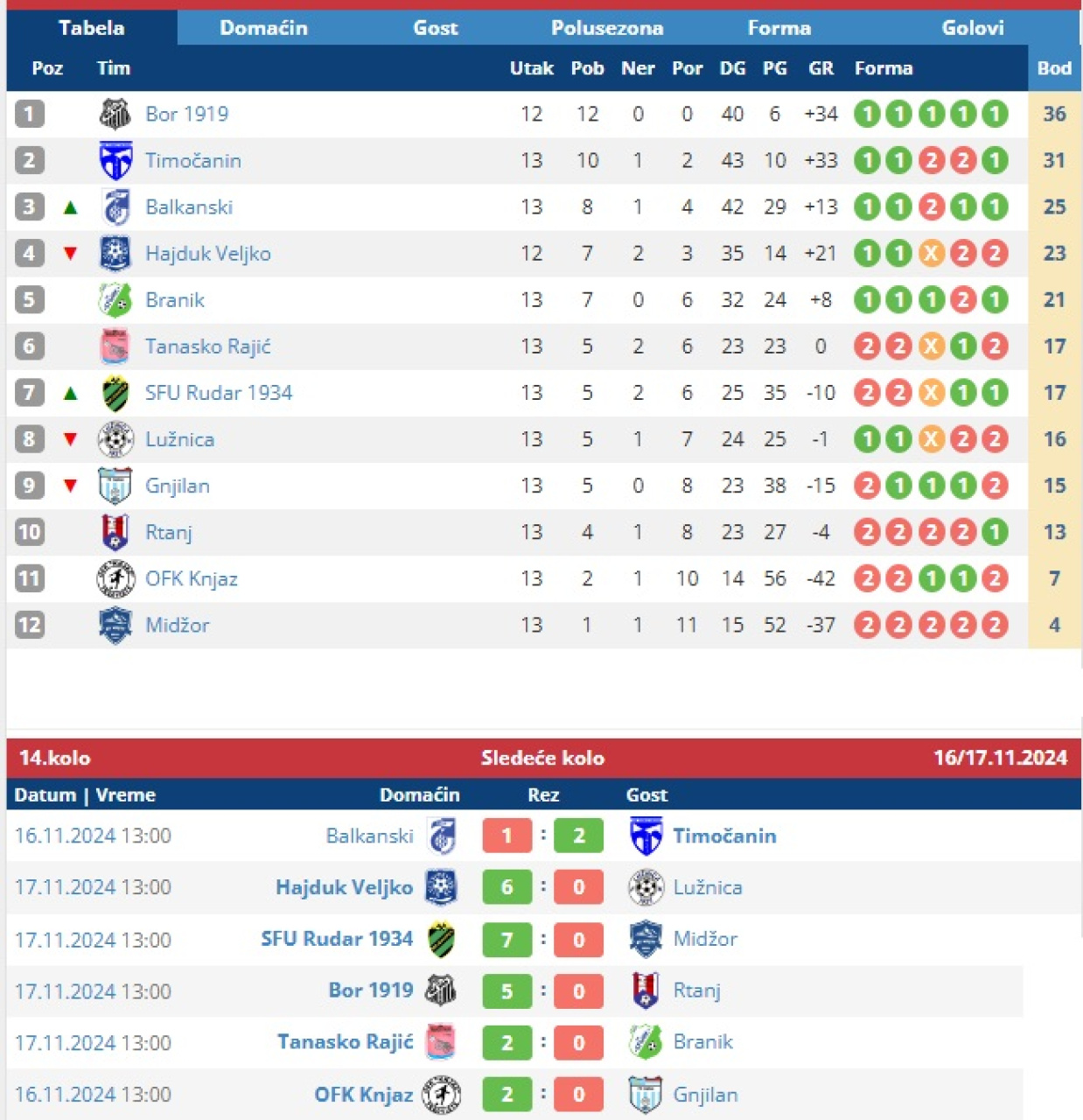Select the Golovi tab
Image resolution: width=1083 pixels, height=1120 pixels.
click(x=972, y=28)
